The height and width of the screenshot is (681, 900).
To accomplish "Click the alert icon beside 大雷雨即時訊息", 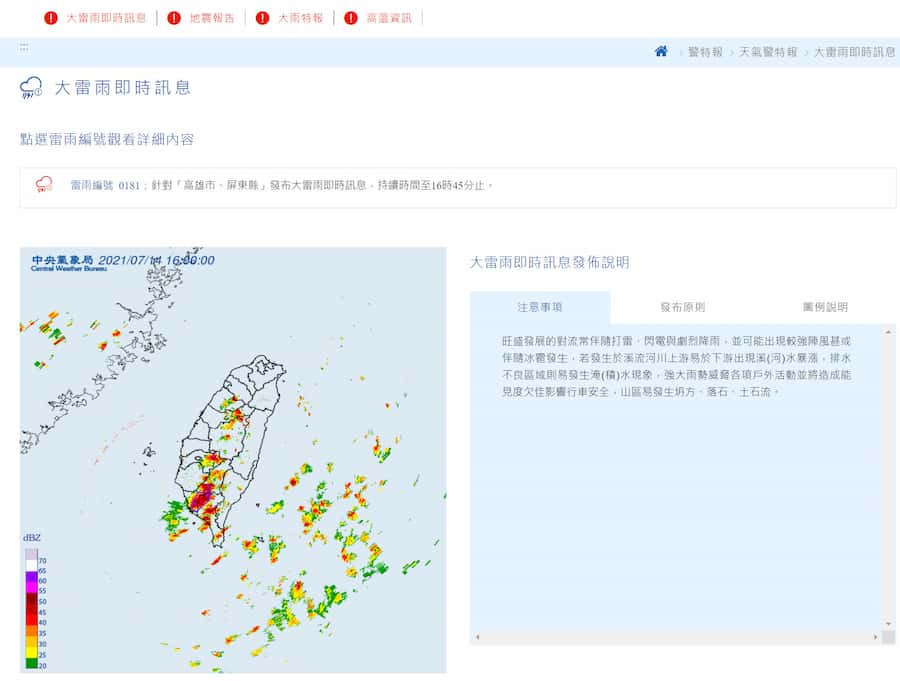I will pyautogui.click(x=51, y=18).
